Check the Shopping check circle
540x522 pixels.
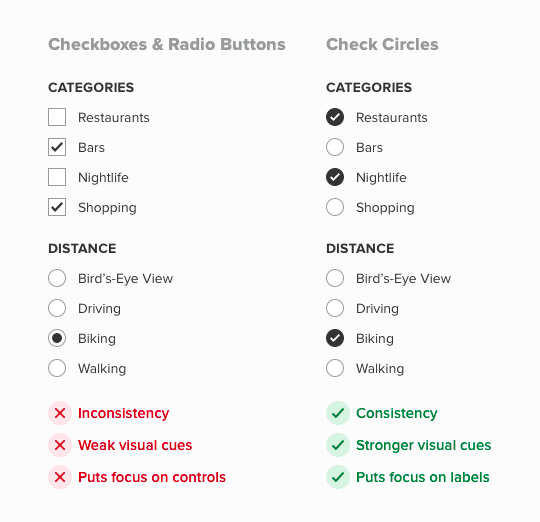(335, 207)
